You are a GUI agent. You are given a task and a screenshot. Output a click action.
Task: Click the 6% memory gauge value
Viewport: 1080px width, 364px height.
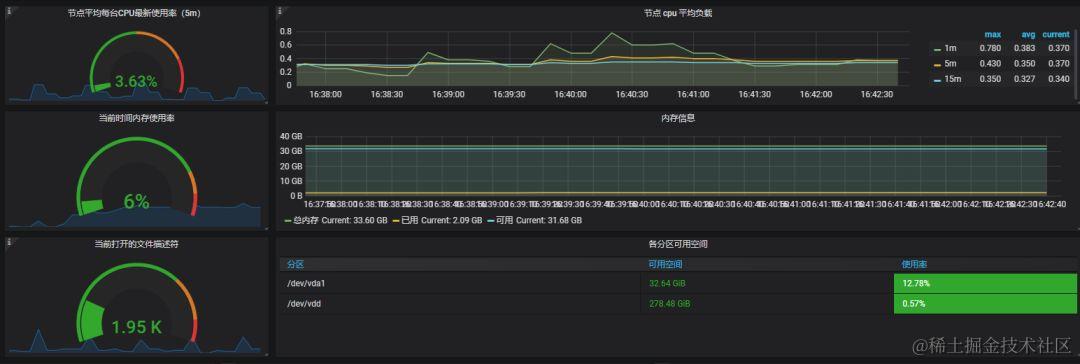136,201
